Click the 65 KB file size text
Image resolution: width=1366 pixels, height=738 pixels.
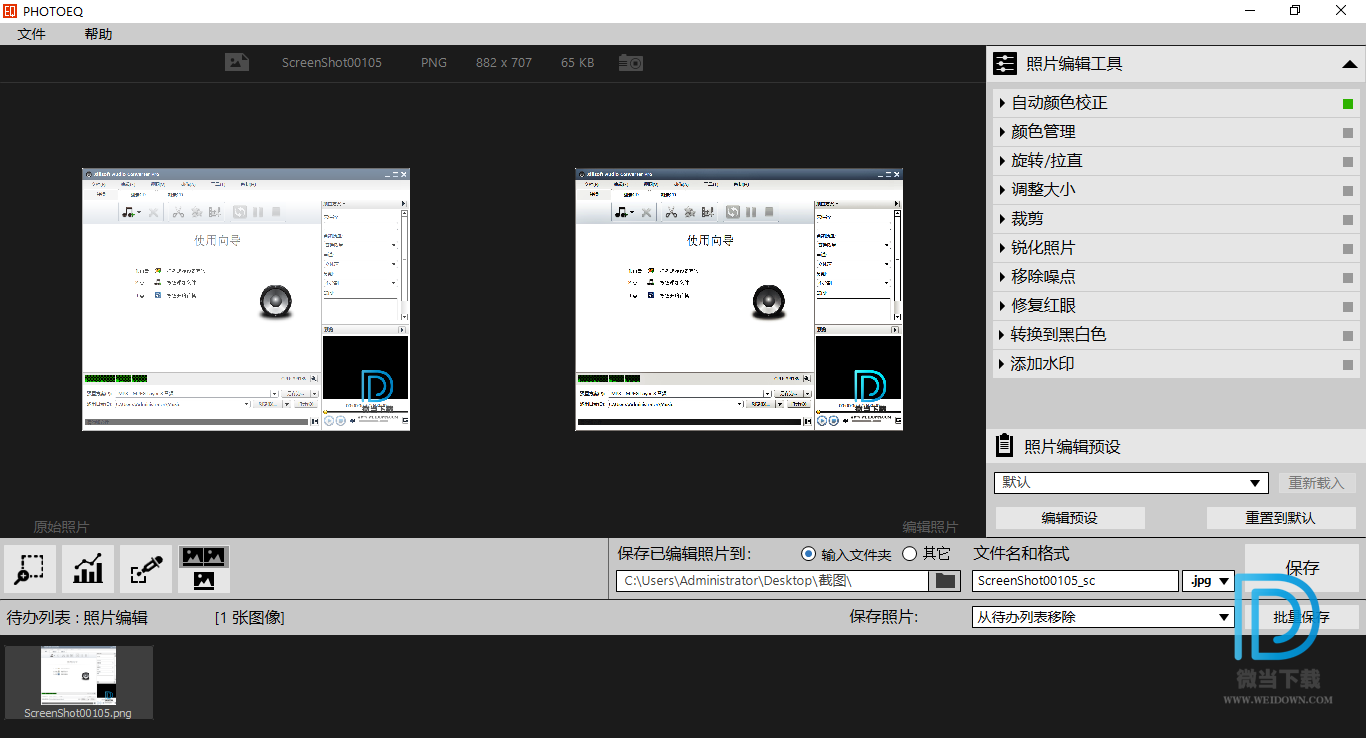tap(578, 62)
